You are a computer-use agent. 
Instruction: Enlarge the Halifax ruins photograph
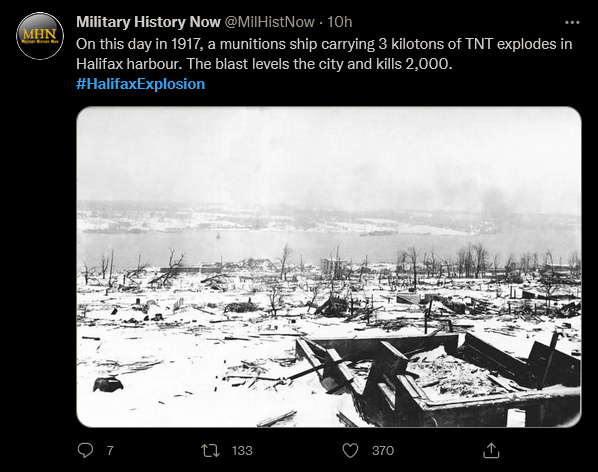pos(329,267)
